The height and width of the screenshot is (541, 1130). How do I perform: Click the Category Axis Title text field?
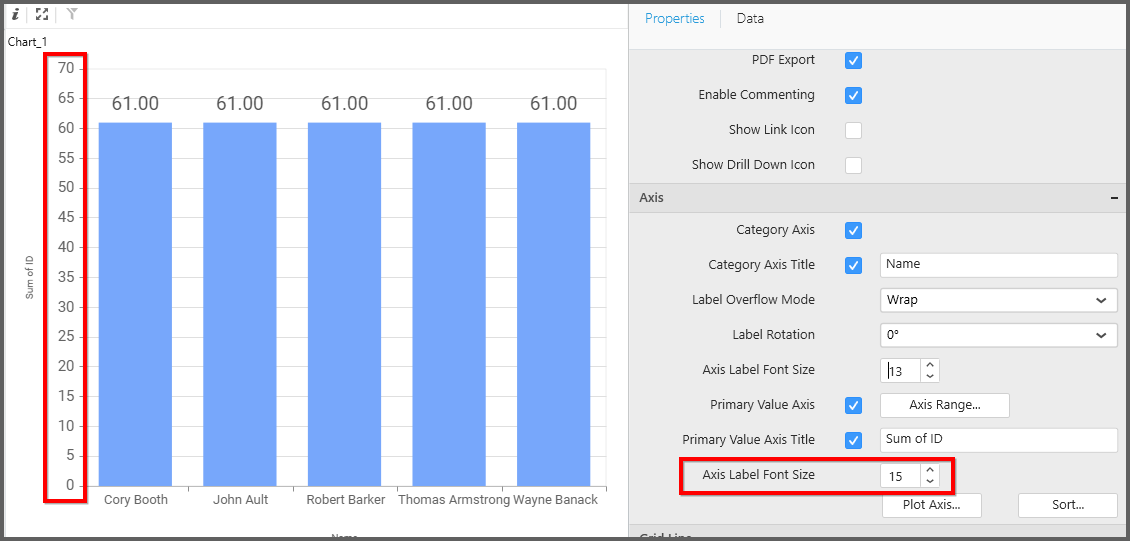998,265
